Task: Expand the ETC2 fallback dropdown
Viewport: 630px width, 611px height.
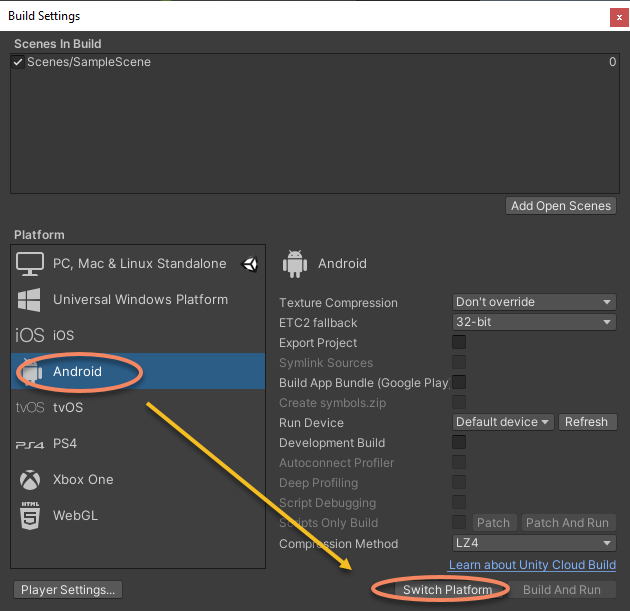Action: 534,322
